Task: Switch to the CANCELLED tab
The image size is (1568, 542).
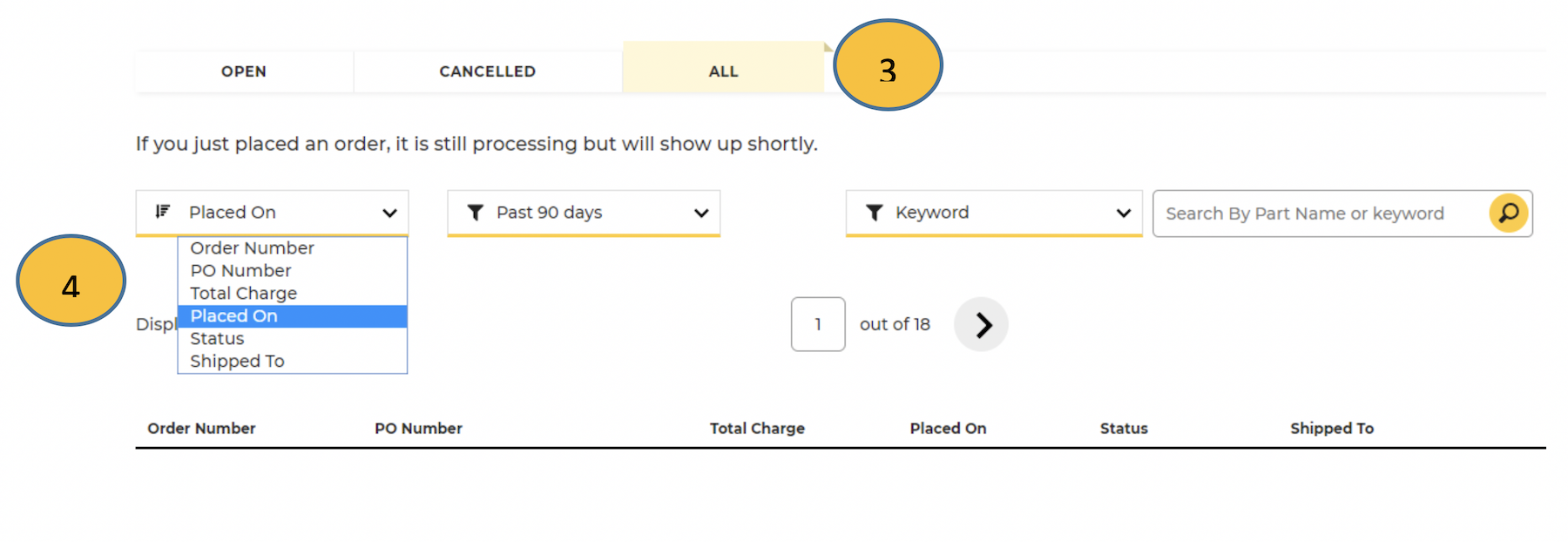Action: point(487,71)
